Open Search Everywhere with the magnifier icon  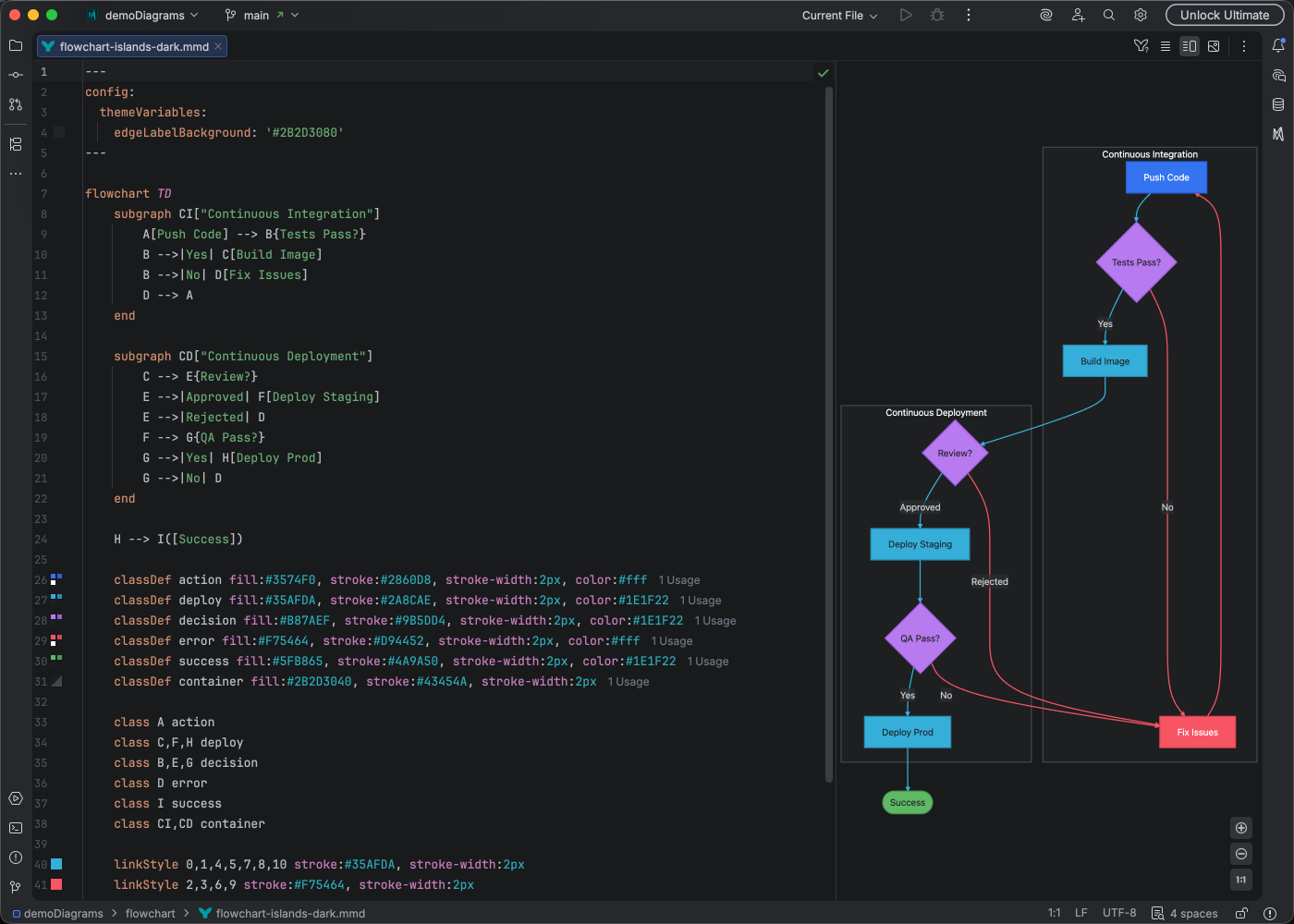pos(1108,15)
